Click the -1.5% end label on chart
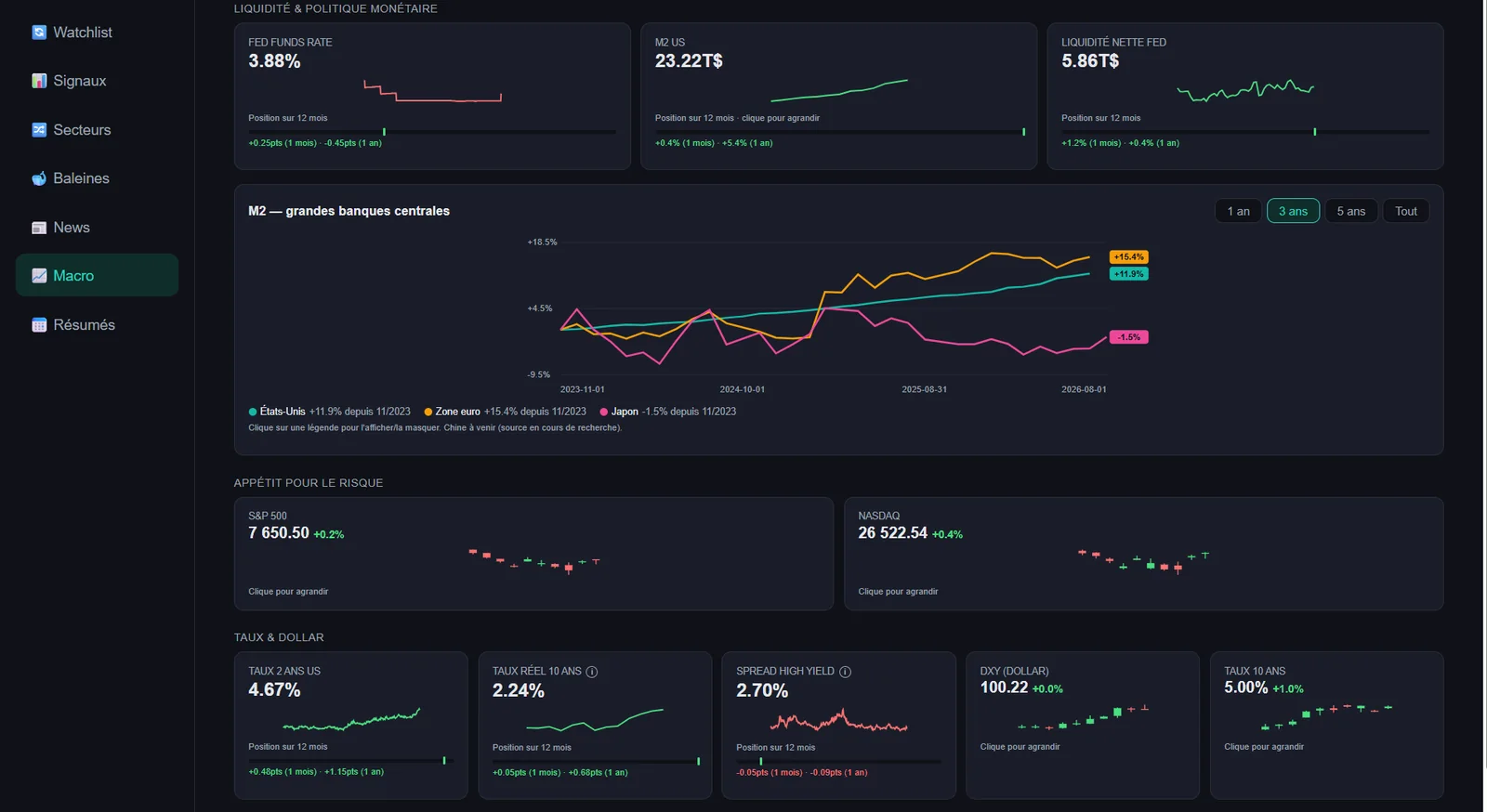Image resolution: width=1487 pixels, height=812 pixels. 1129,337
